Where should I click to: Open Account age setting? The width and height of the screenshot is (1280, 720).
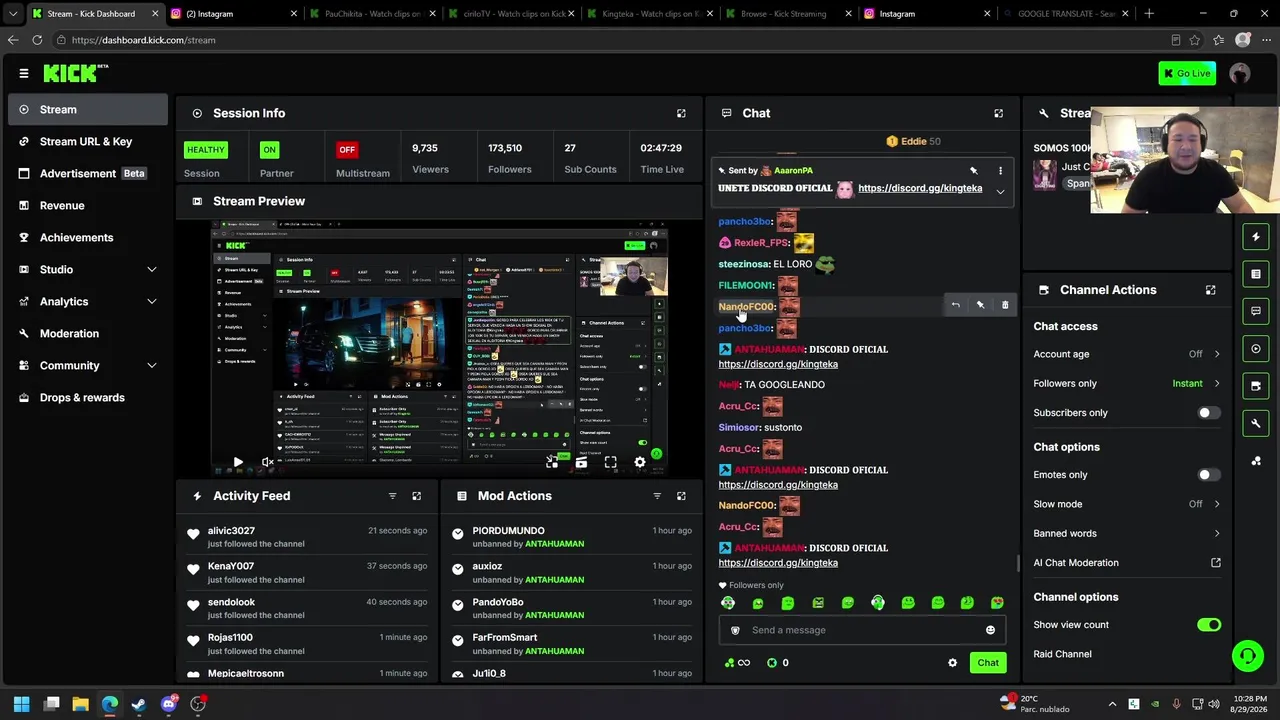(1127, 354)
